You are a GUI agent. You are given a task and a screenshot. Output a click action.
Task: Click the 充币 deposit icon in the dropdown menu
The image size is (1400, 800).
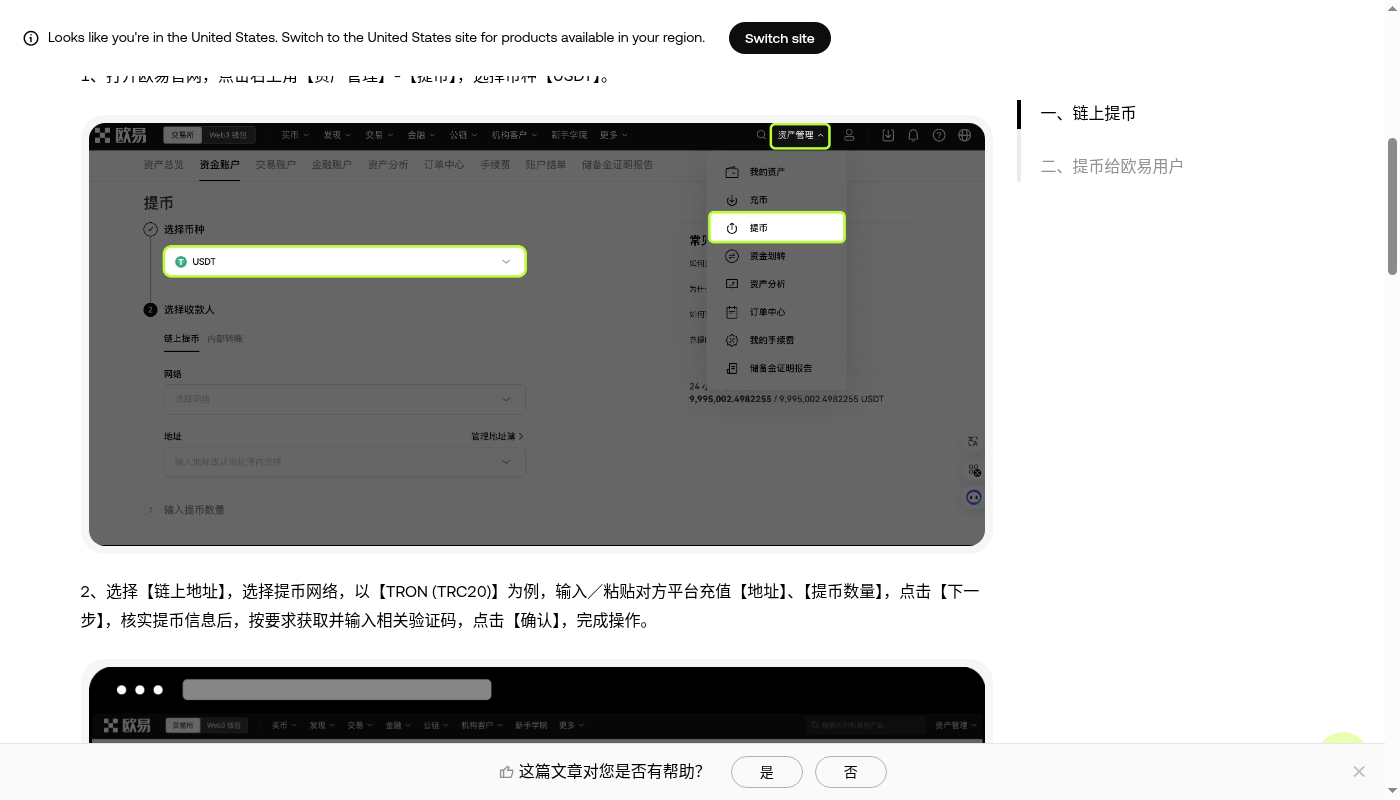click(x=732, y=200)
